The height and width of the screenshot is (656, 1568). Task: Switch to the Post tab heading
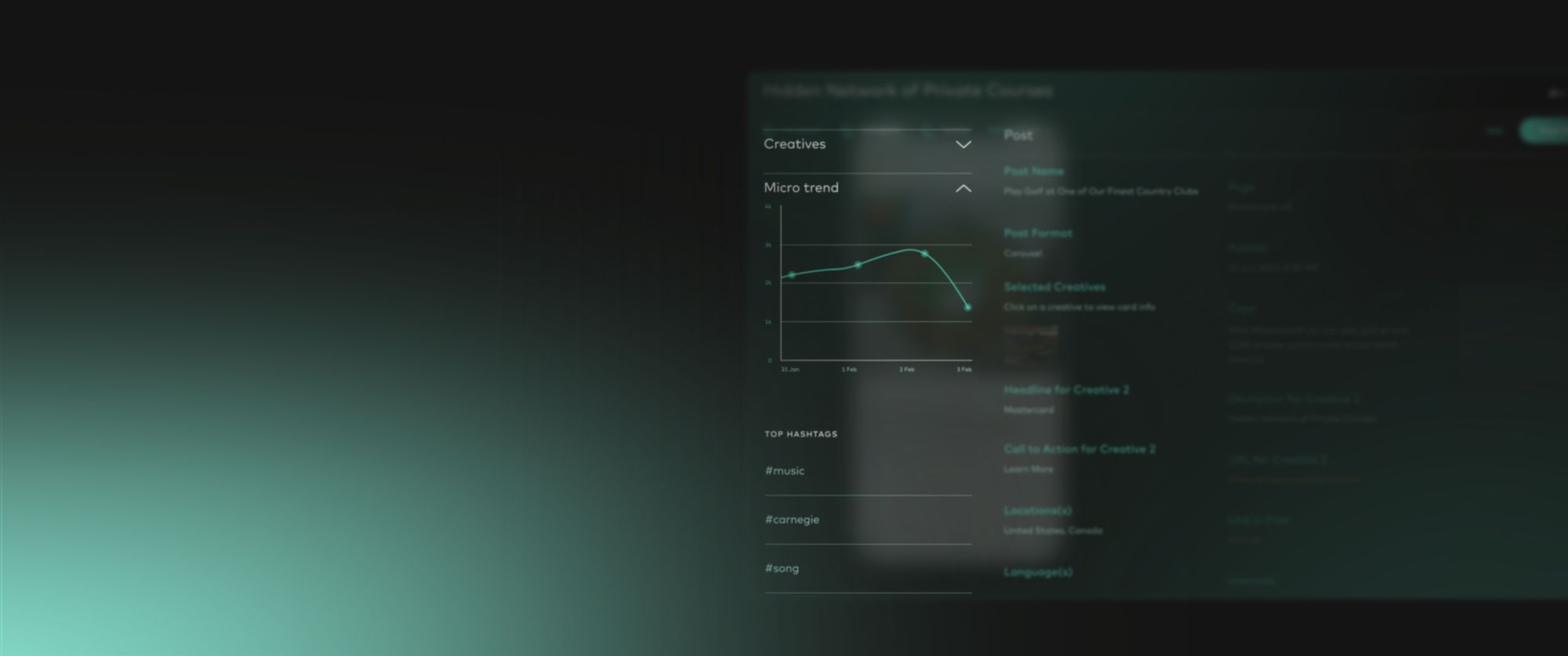[x=1018, y=136]
